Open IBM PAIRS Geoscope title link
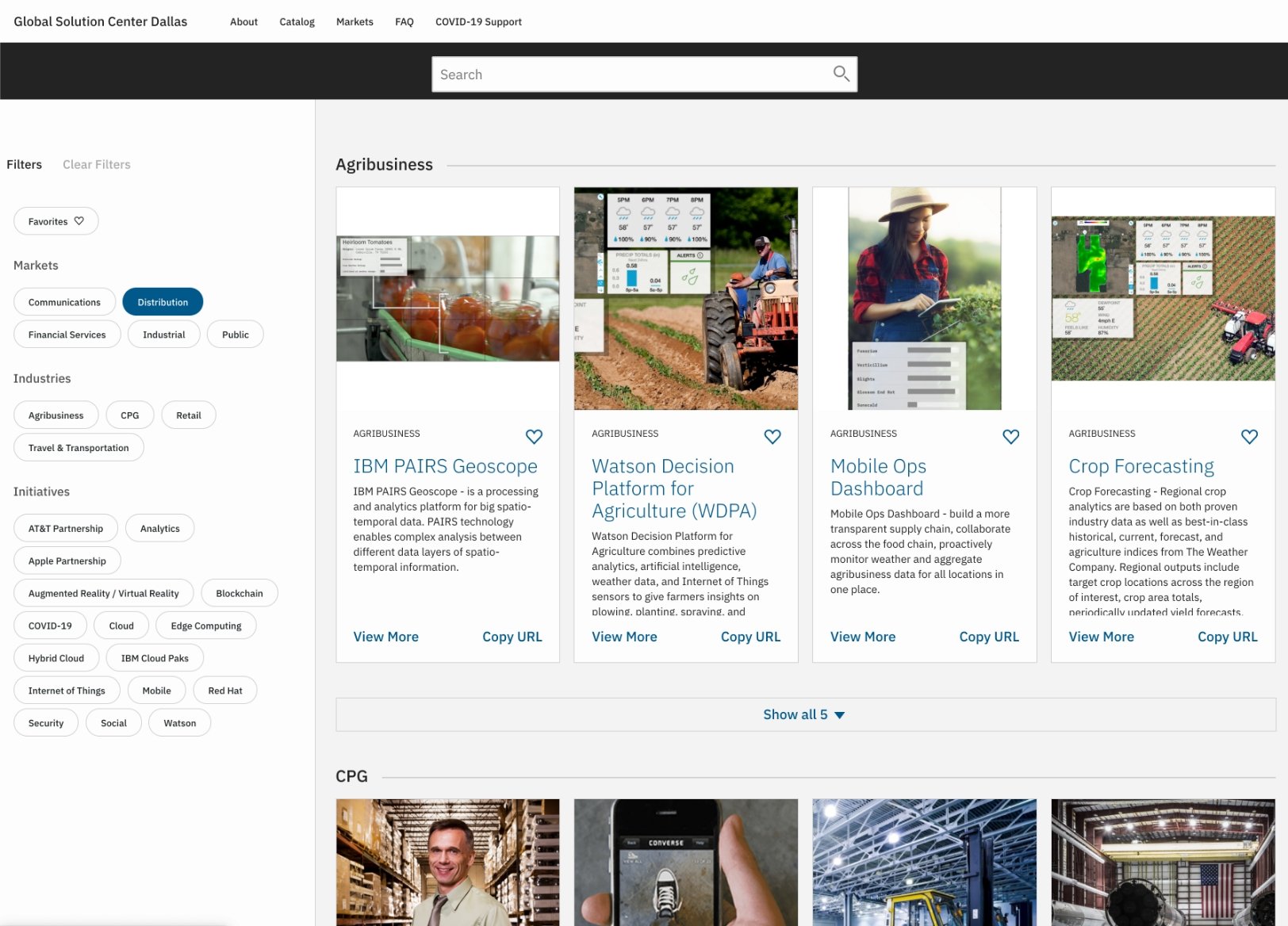Image resolution: width=1288 pixels, height=926 pixels. pos(446,467)
